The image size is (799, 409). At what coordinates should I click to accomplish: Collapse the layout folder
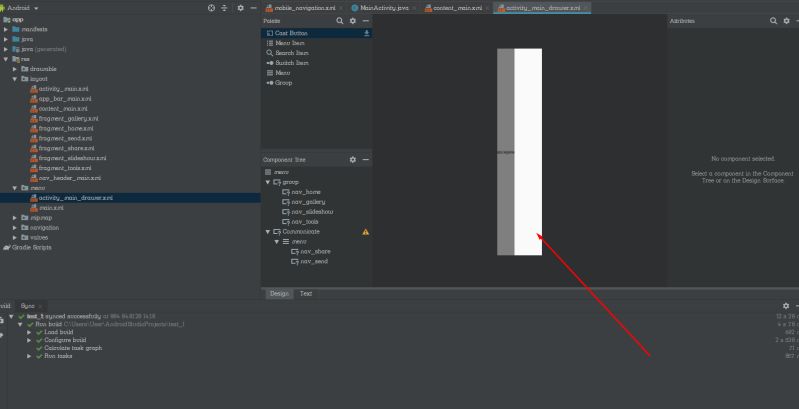click(15, 79)
